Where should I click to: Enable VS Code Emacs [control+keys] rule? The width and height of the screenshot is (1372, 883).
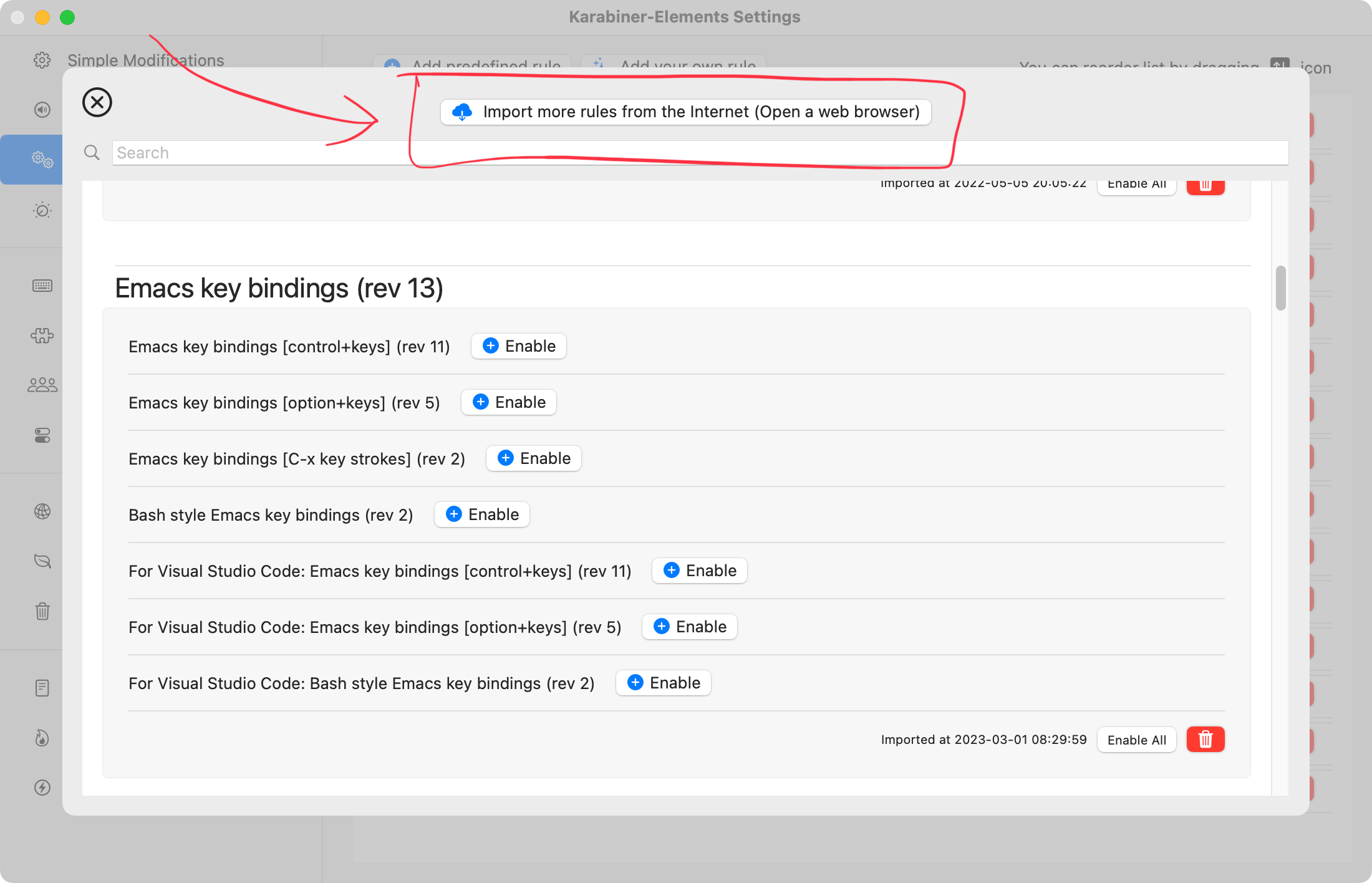pyautogui.click(x=700, y=571)
